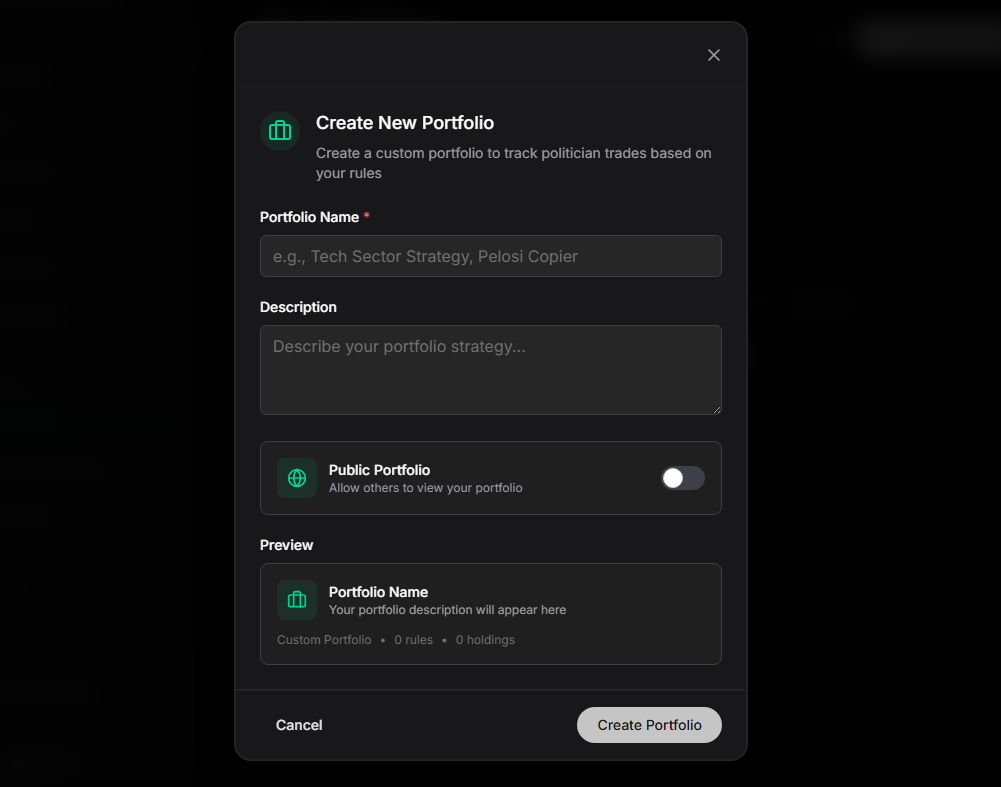
Task: Click the Cancel button
Action: tap(299, 725)
